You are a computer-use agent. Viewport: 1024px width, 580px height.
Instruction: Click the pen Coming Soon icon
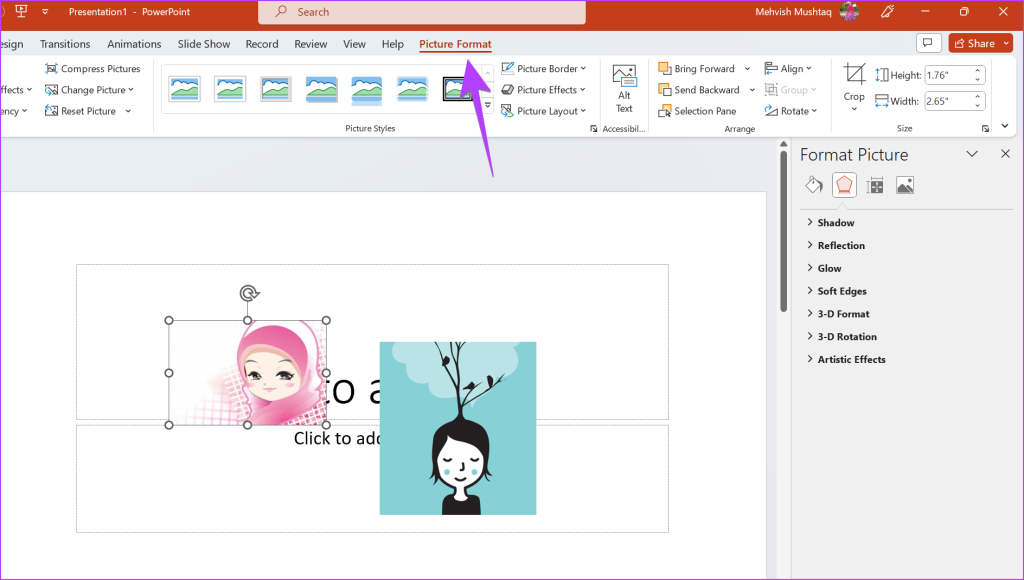(x=888, y=12)
